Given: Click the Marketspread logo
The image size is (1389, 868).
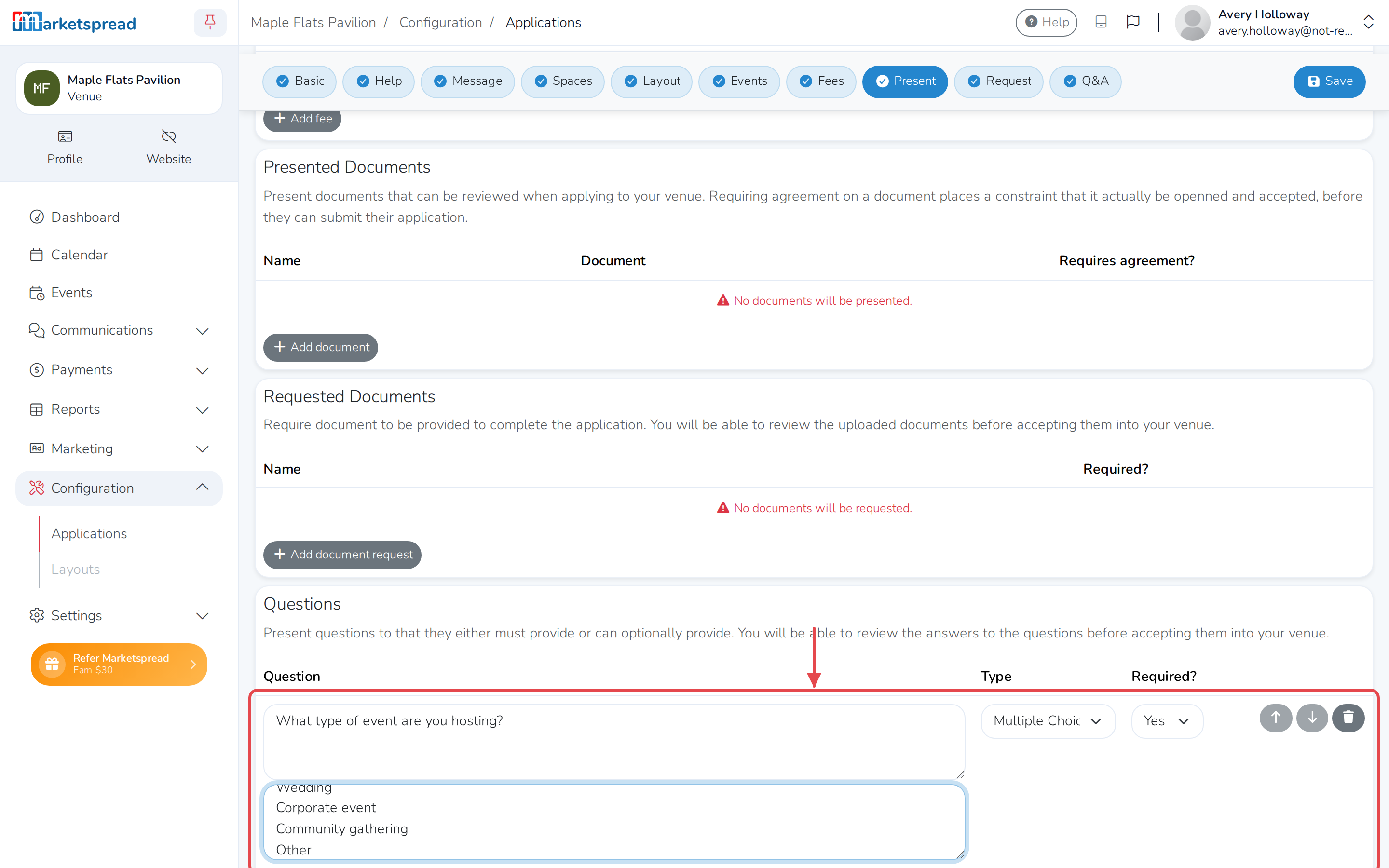Looking at the screenshot, I should pos(74,22).
